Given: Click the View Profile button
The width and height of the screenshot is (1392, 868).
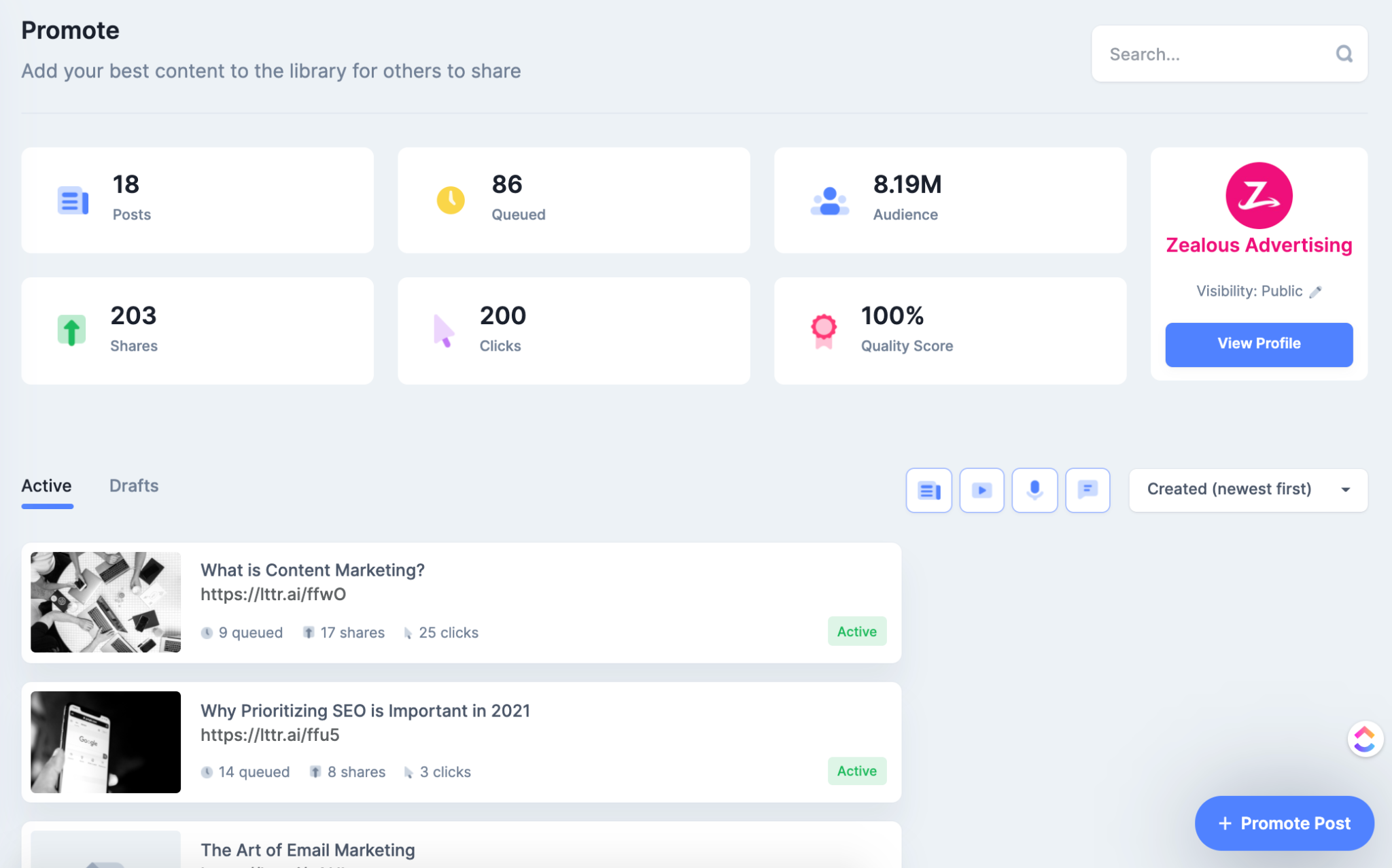Looking at the screenshot, I should coord(1259,344).
